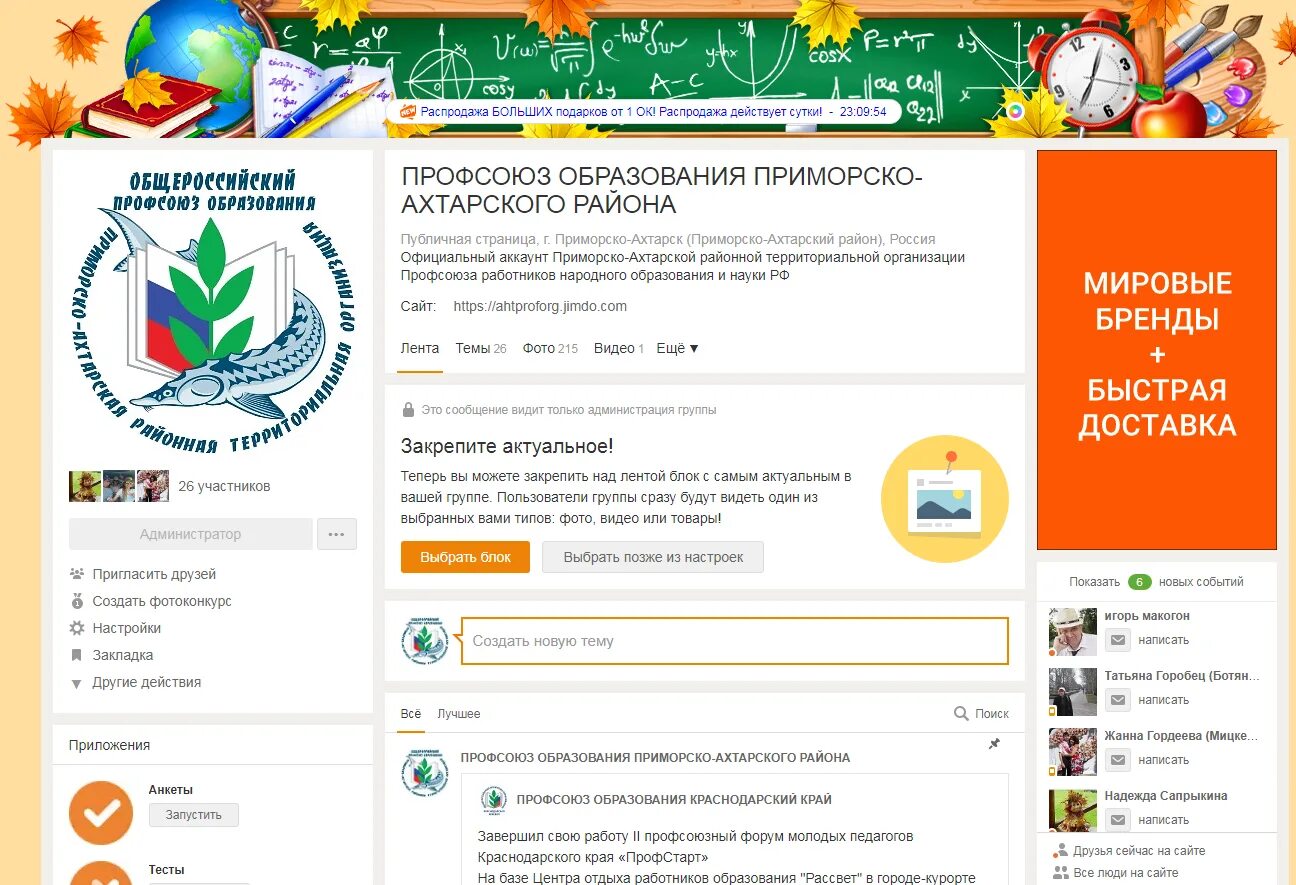This screenshot has width=1296, height=885.
Task: Click the message envelope icon for игорь макогон
Action: pos(1118,640)
